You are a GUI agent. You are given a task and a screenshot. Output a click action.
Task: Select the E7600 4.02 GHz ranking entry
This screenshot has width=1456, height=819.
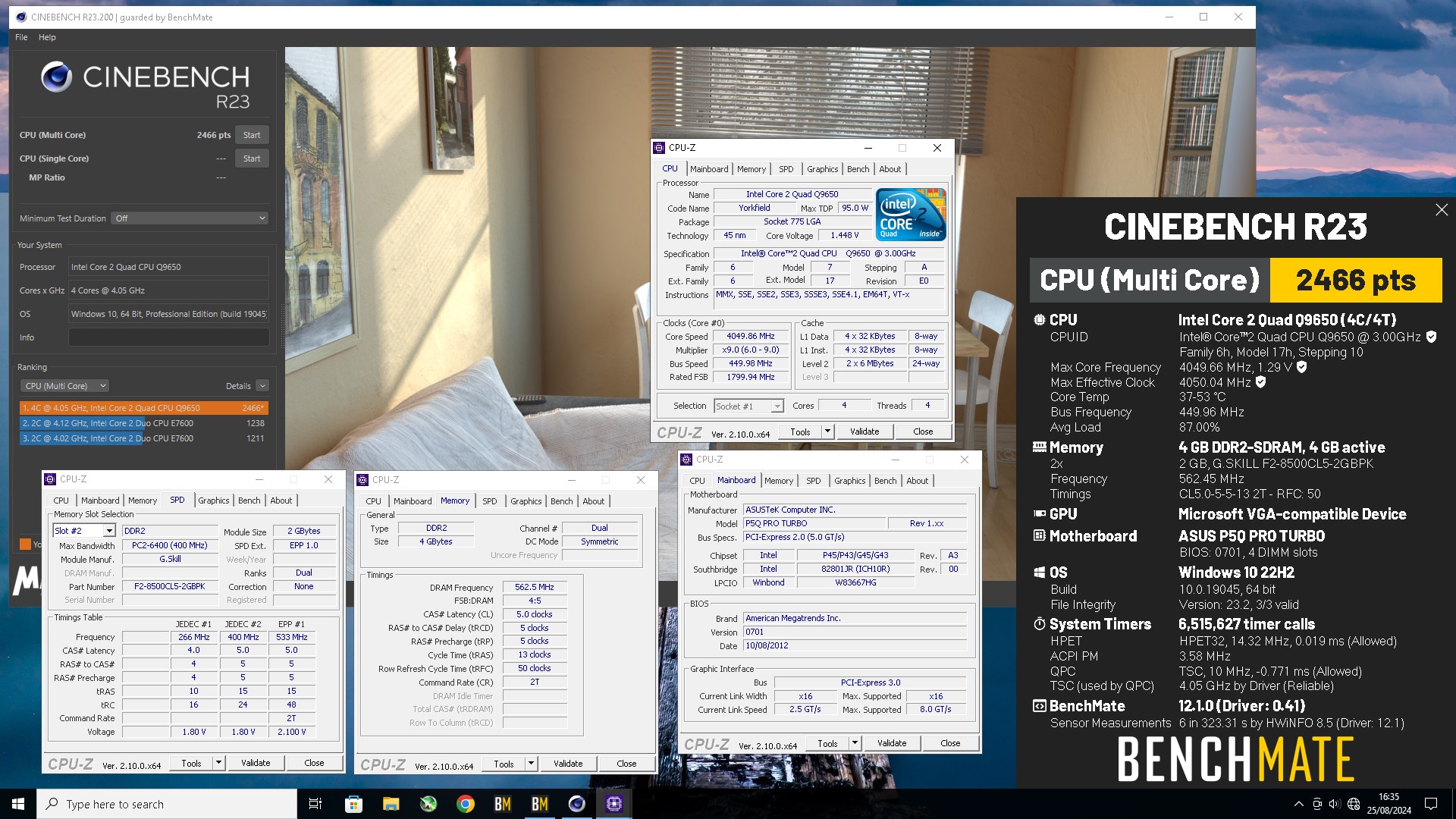[144, 438]
